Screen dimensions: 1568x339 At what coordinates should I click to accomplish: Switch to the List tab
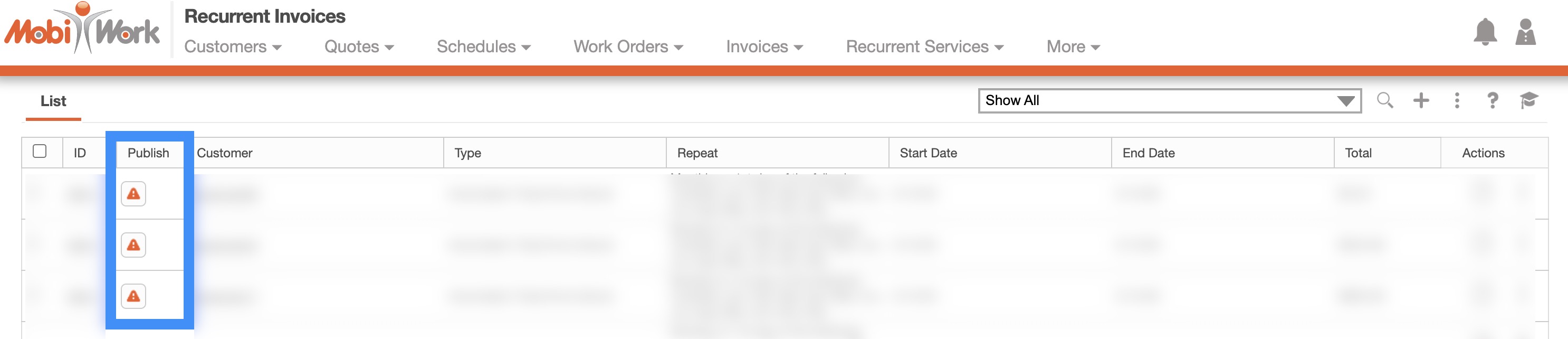[54, 101]
